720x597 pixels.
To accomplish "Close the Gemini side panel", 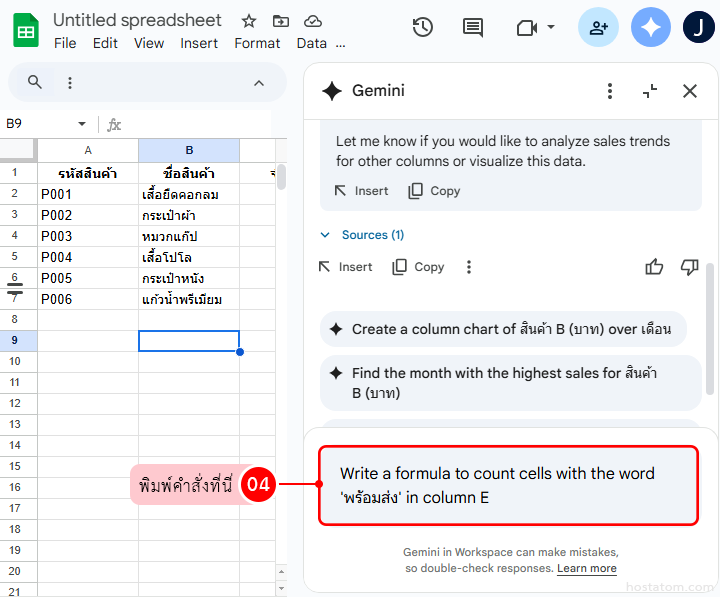I will 690,91.
